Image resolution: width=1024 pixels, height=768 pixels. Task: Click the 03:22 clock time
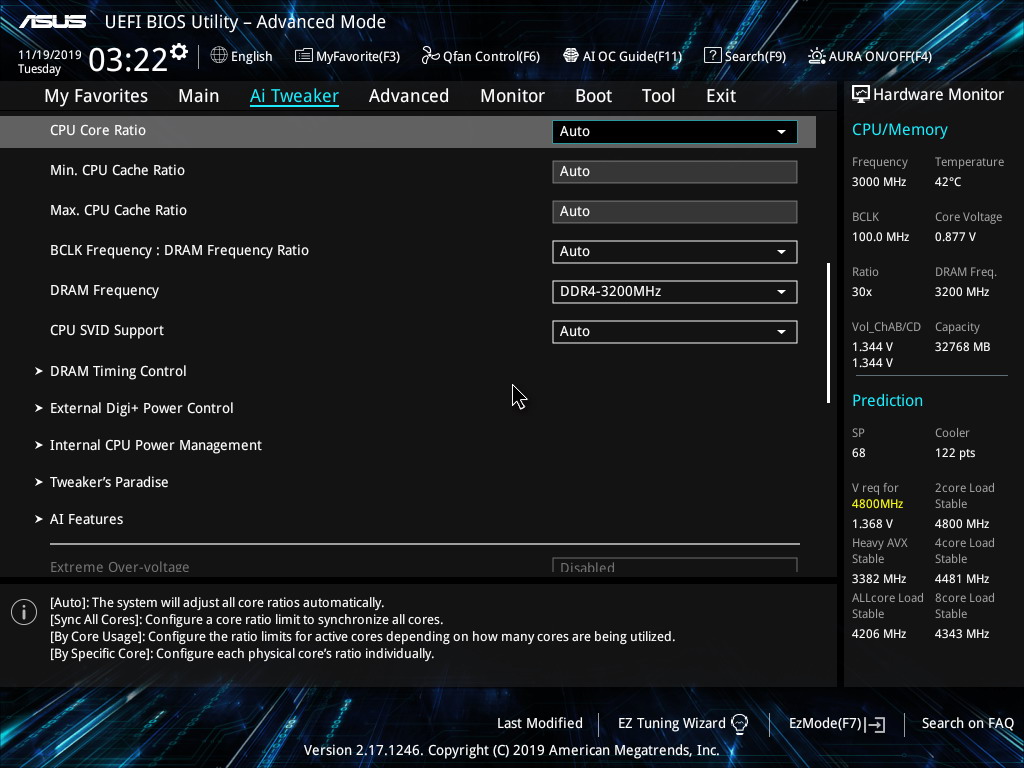(x=128, y=60)
